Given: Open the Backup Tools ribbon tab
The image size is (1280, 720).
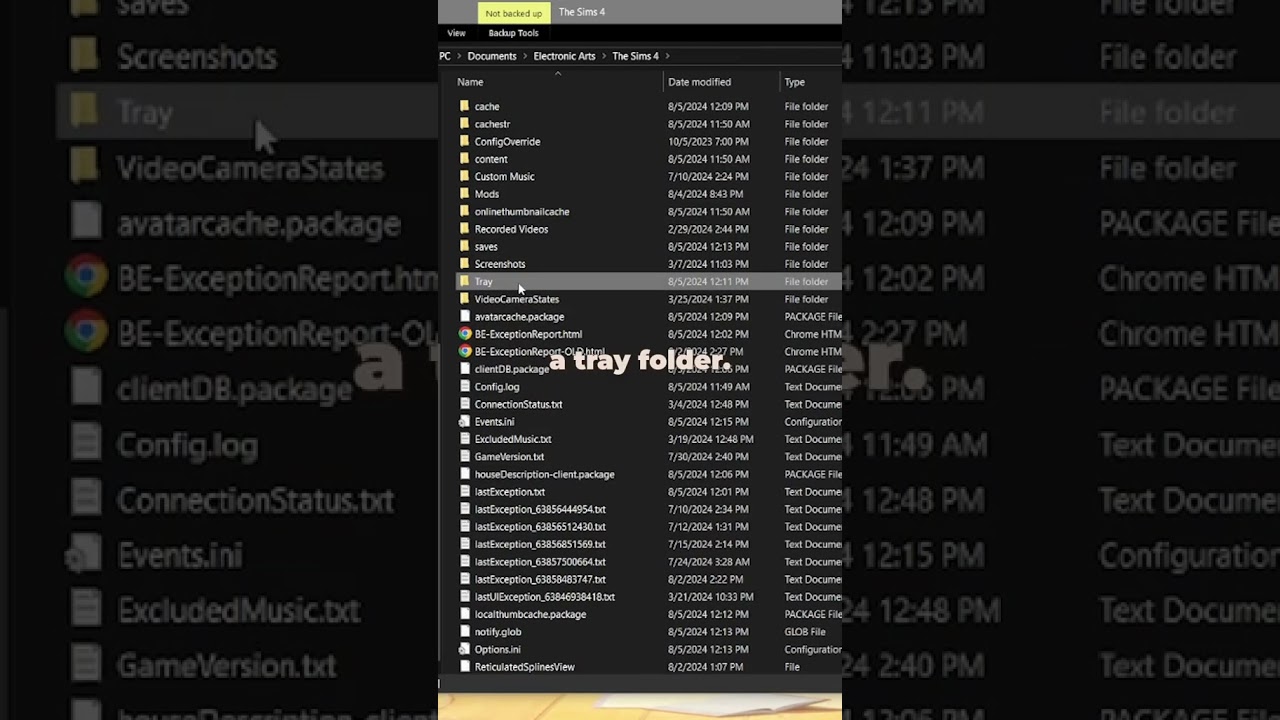Looking at the screenshot, I should pos(513,33).
